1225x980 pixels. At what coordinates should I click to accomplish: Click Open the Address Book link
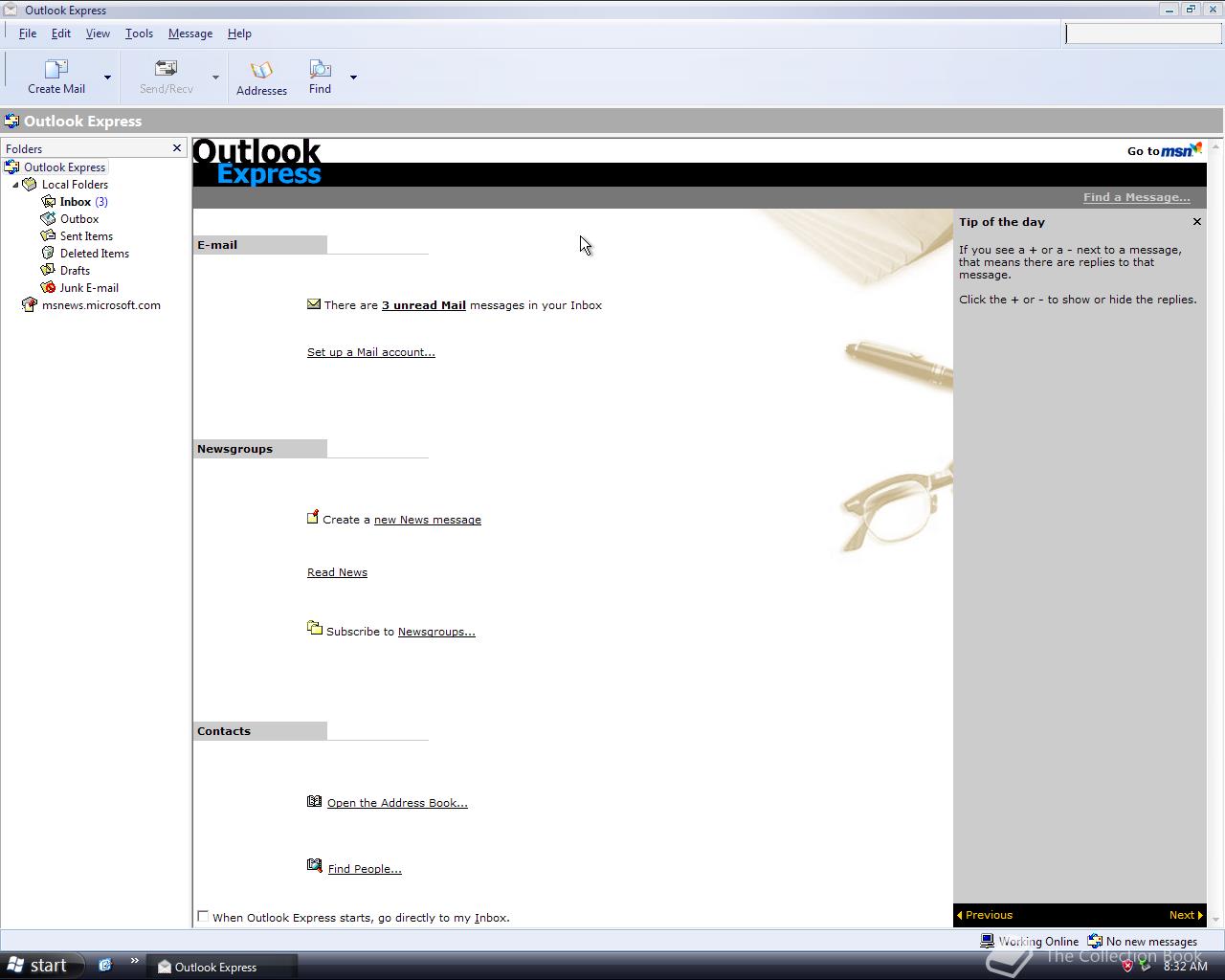coord(397,803)
